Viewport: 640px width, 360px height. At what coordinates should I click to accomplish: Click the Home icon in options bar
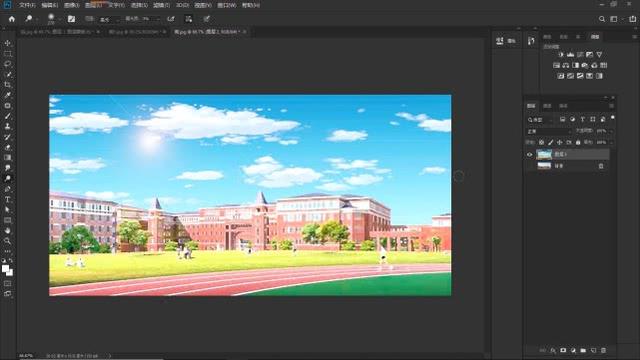11,19
